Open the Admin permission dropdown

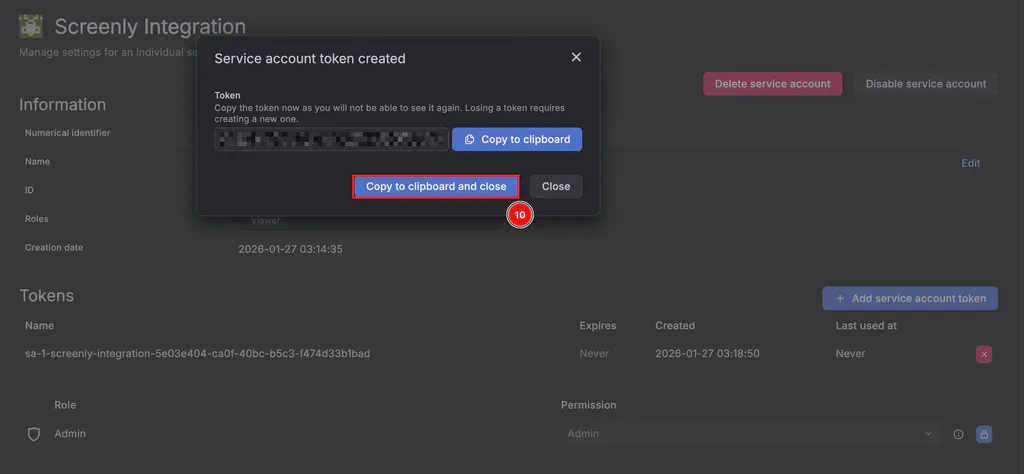(x=750, y=434)
